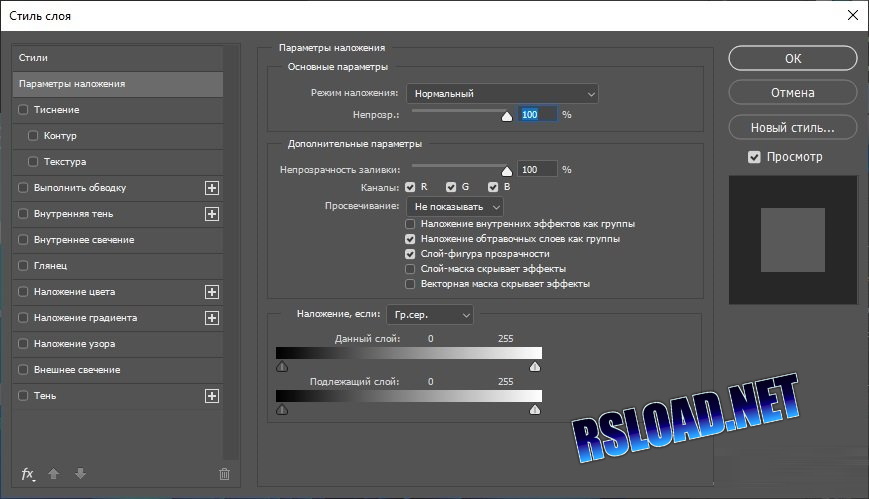Close the Стиль слоя dialog
The width and height of the screenshot is (869, 499).
click(853, 16)
